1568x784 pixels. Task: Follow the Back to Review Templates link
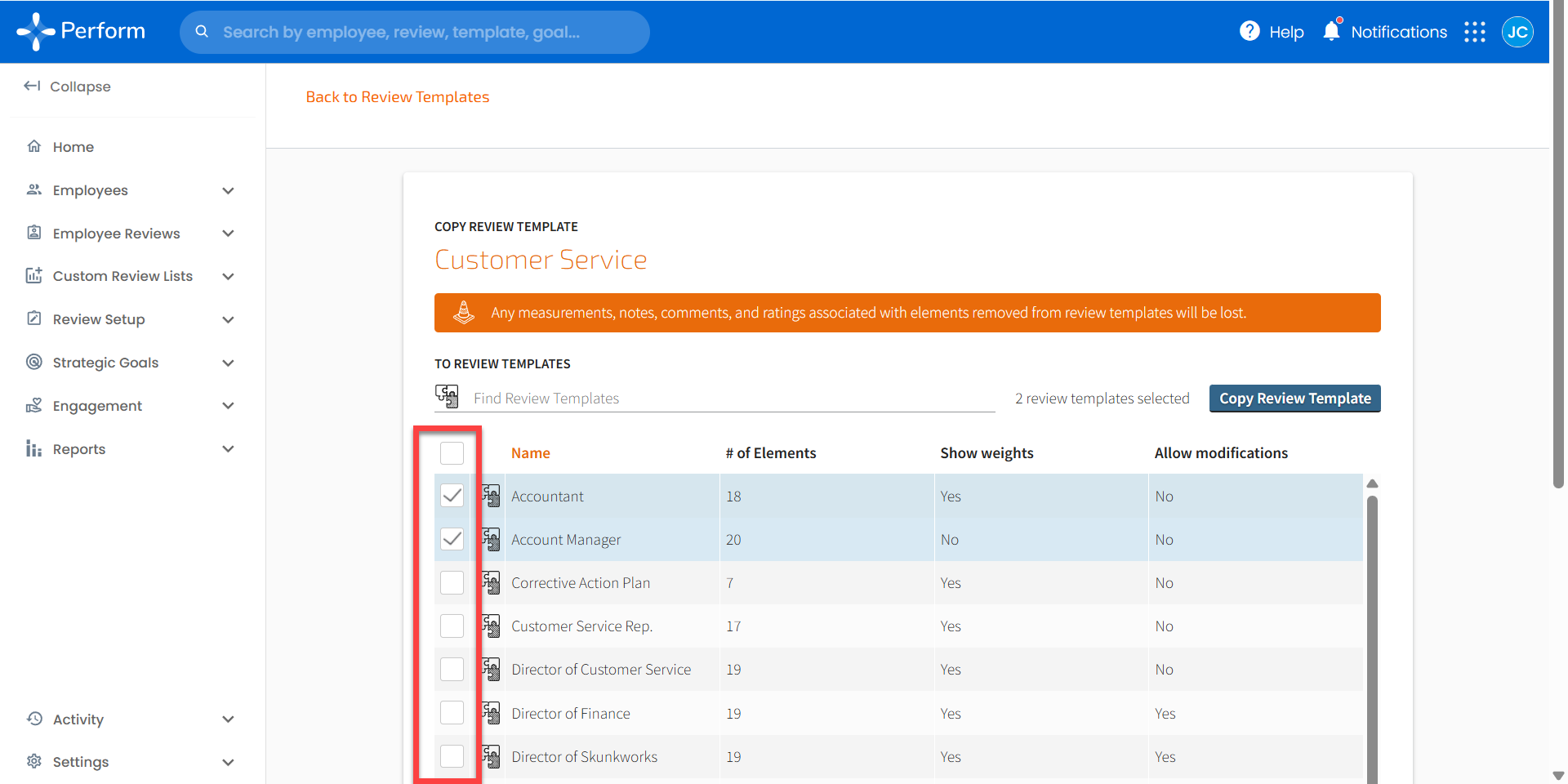[397, 97]
